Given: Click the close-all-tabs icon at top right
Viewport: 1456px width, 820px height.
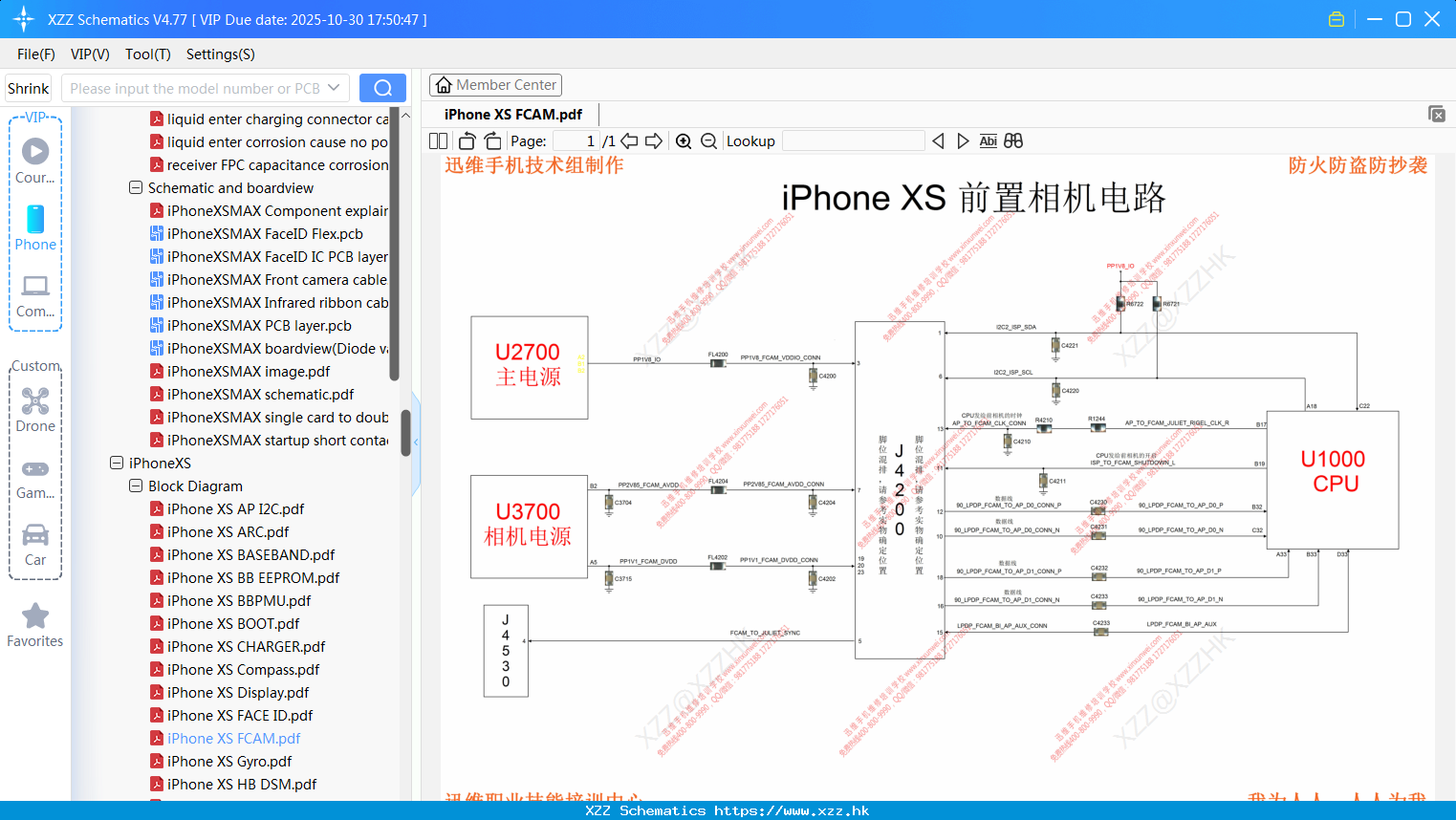Looking at the screenshot, I should tap(1437, 114).
